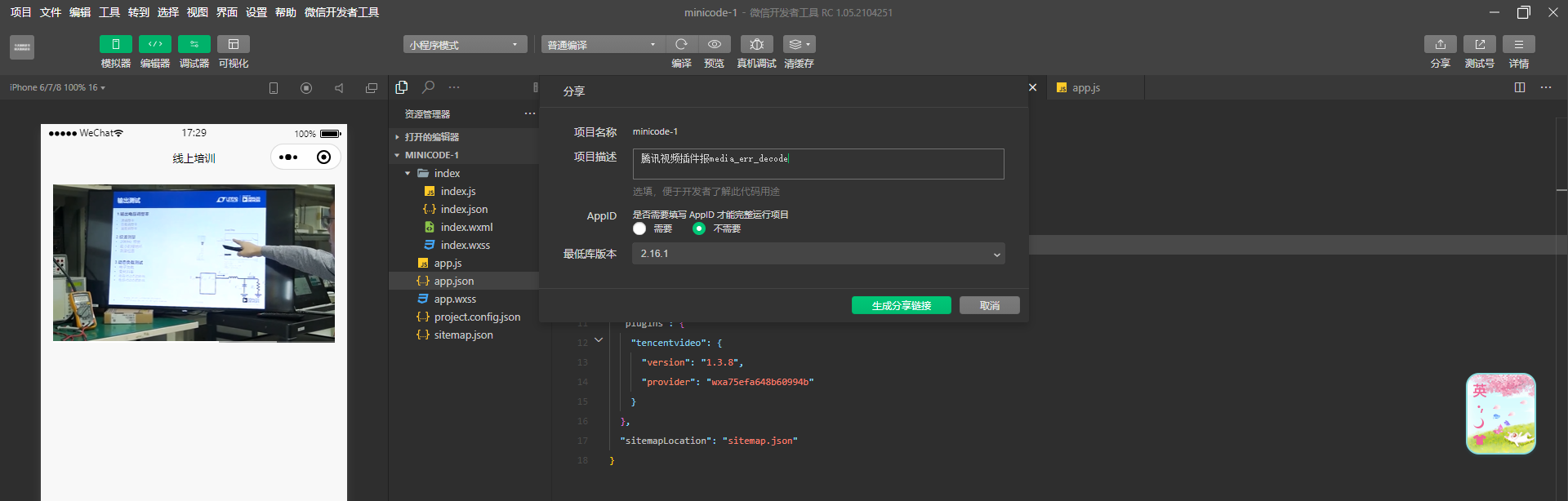Open editor more actions ellipsis

1546,87
